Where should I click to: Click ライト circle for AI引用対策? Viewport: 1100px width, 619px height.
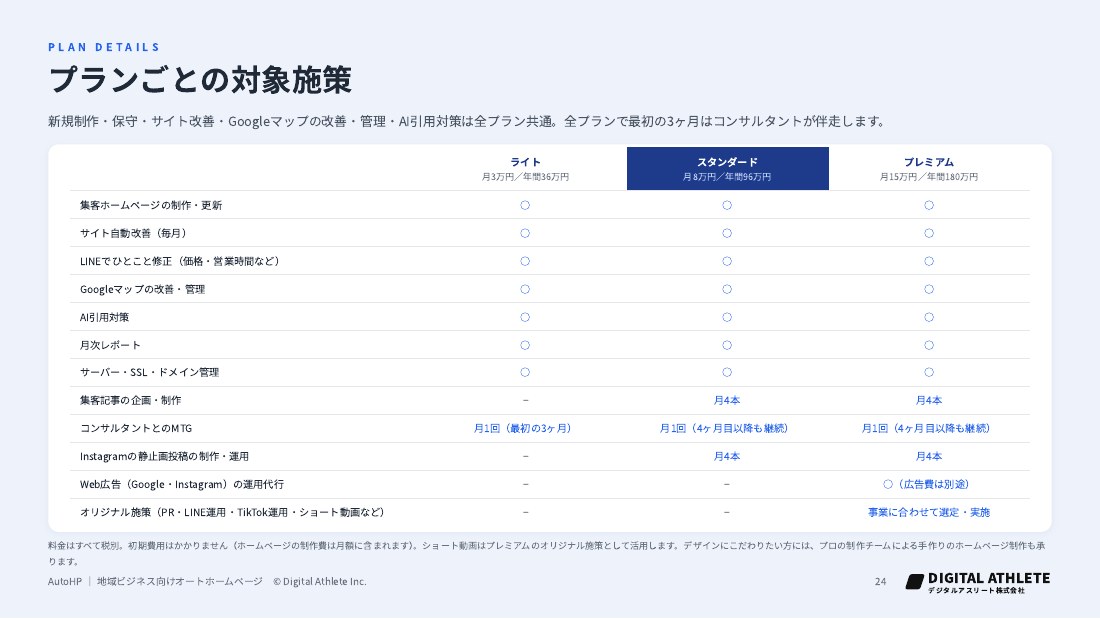(525, 317)
